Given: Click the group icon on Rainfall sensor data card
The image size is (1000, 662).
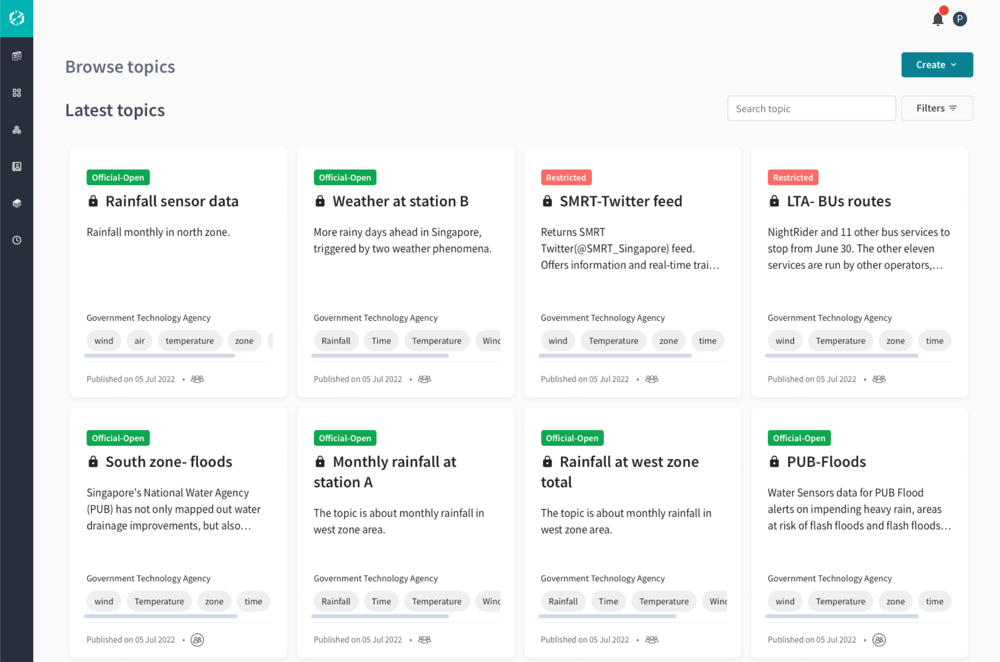Looking at the screenshot, I should point(197,379).
